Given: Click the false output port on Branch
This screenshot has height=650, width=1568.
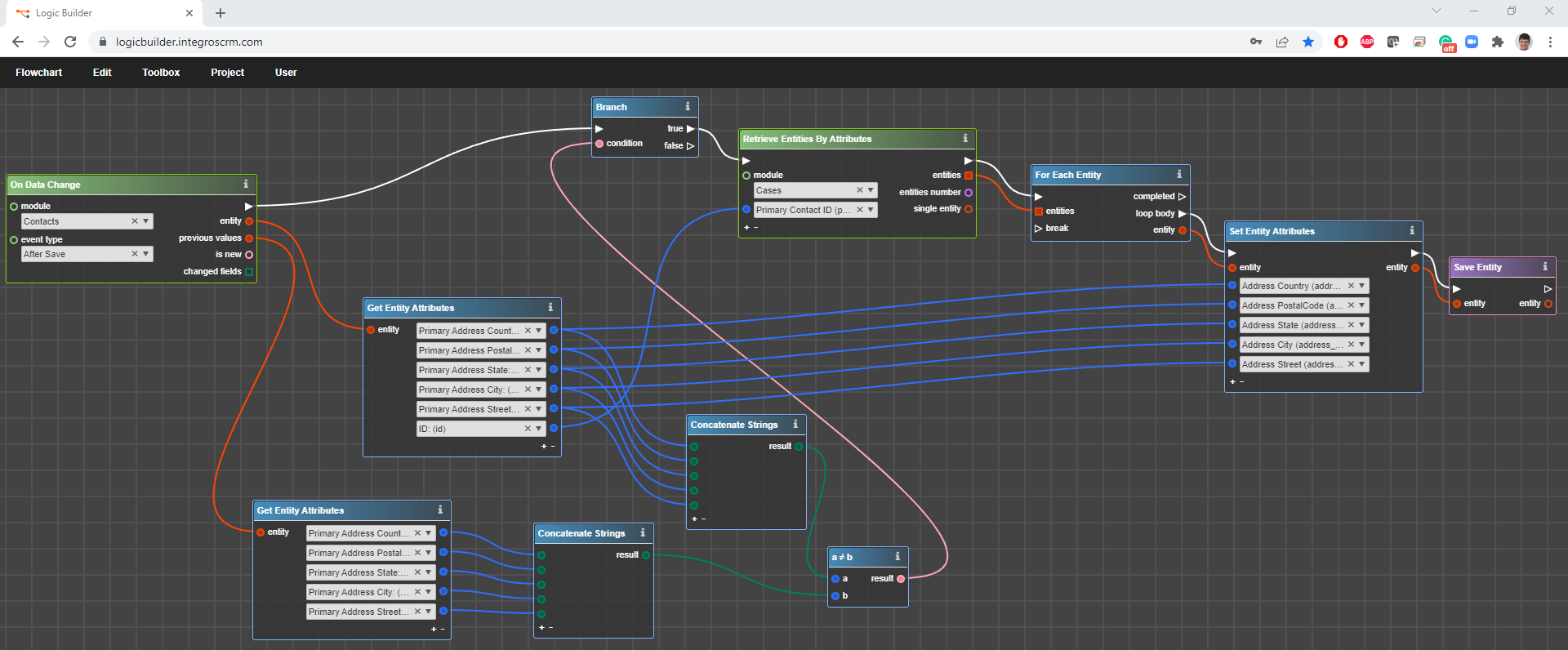Looking at the screenshot, I should [x=690, y=146].
